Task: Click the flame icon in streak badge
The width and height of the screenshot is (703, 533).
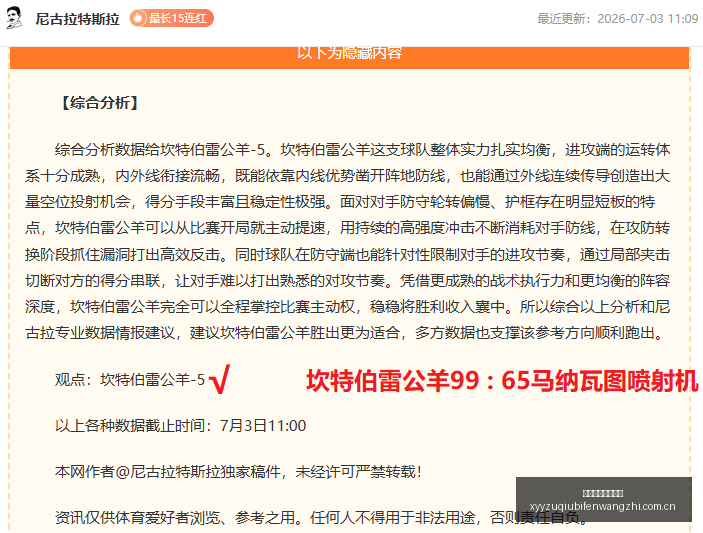Action: tap(139, 18)
